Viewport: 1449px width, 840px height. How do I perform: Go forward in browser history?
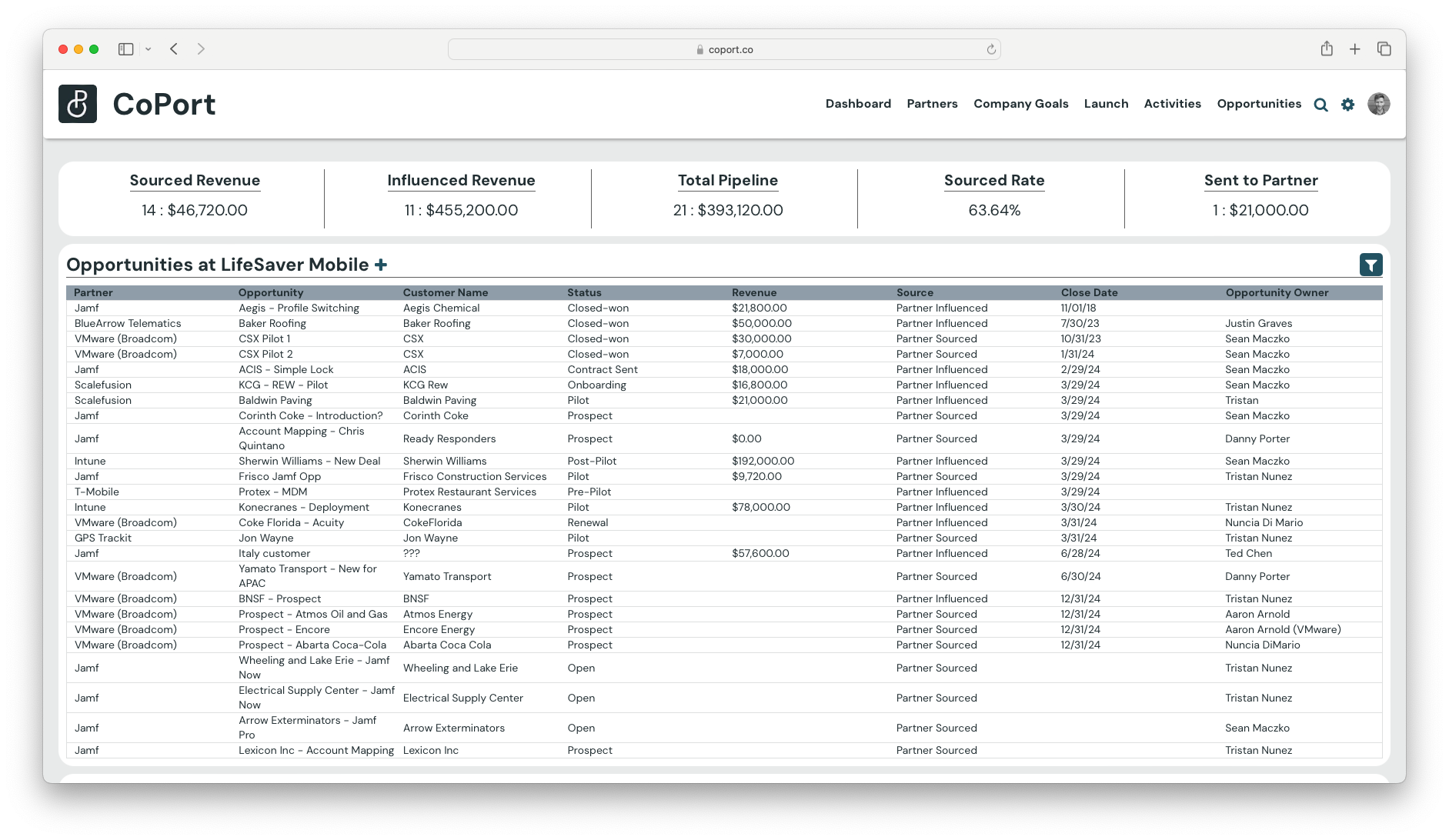pos(201,49)
